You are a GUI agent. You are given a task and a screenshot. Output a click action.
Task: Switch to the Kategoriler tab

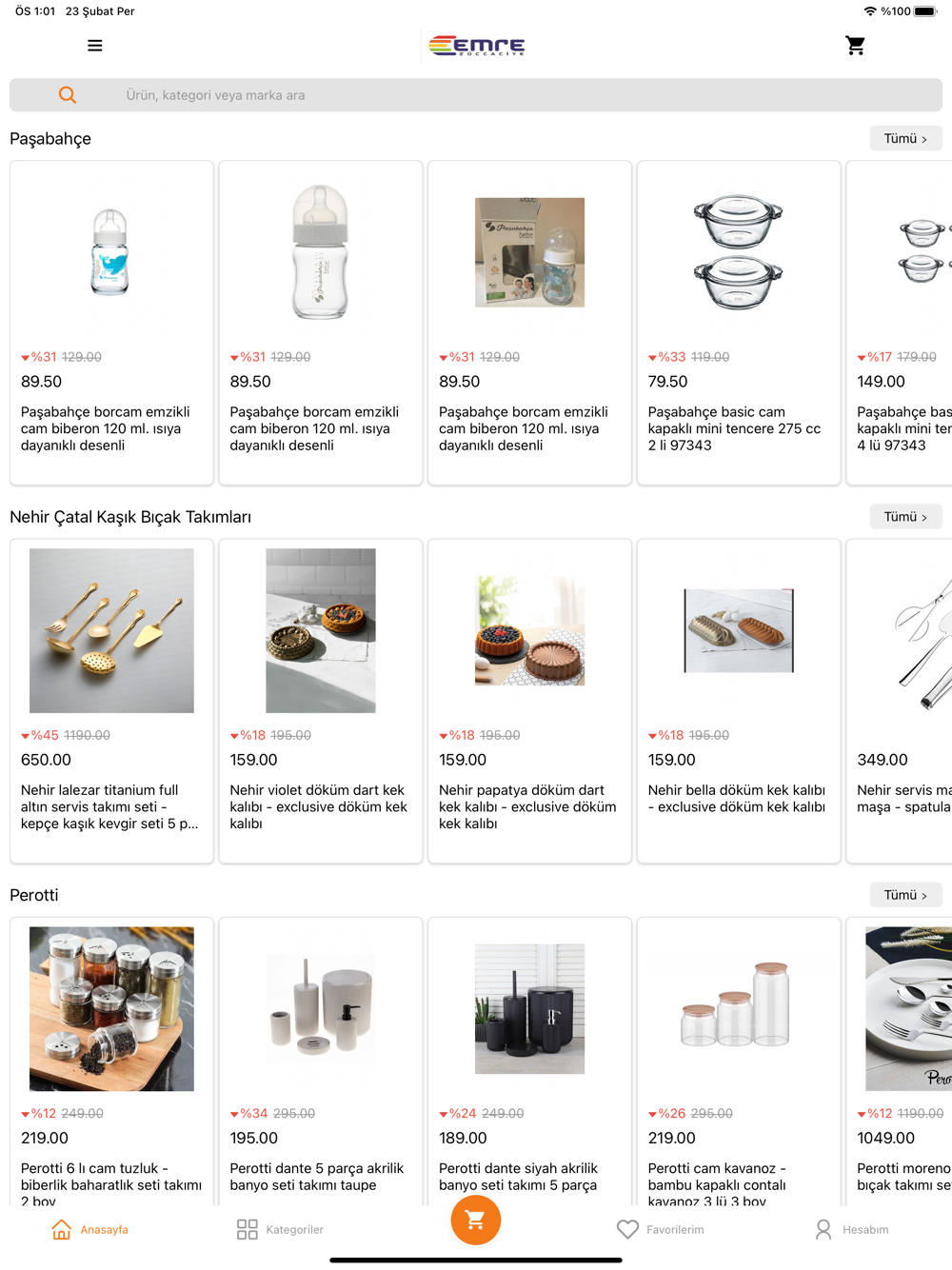[280, 1229]
